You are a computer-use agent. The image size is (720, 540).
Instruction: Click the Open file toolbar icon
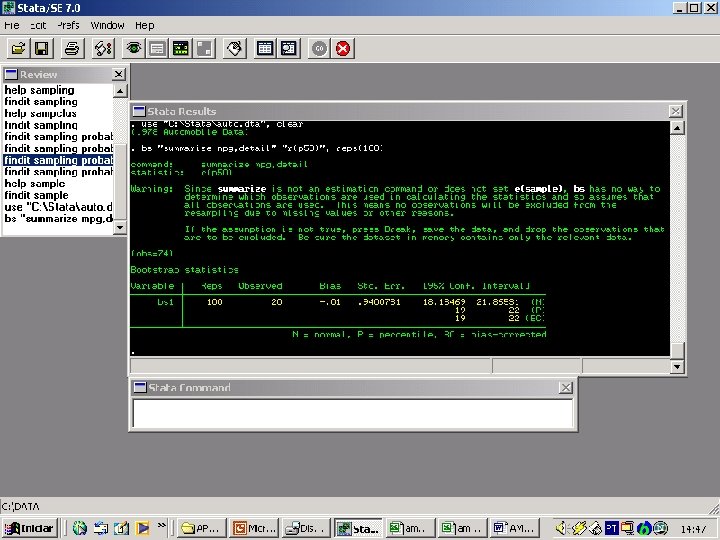point(18,48)
